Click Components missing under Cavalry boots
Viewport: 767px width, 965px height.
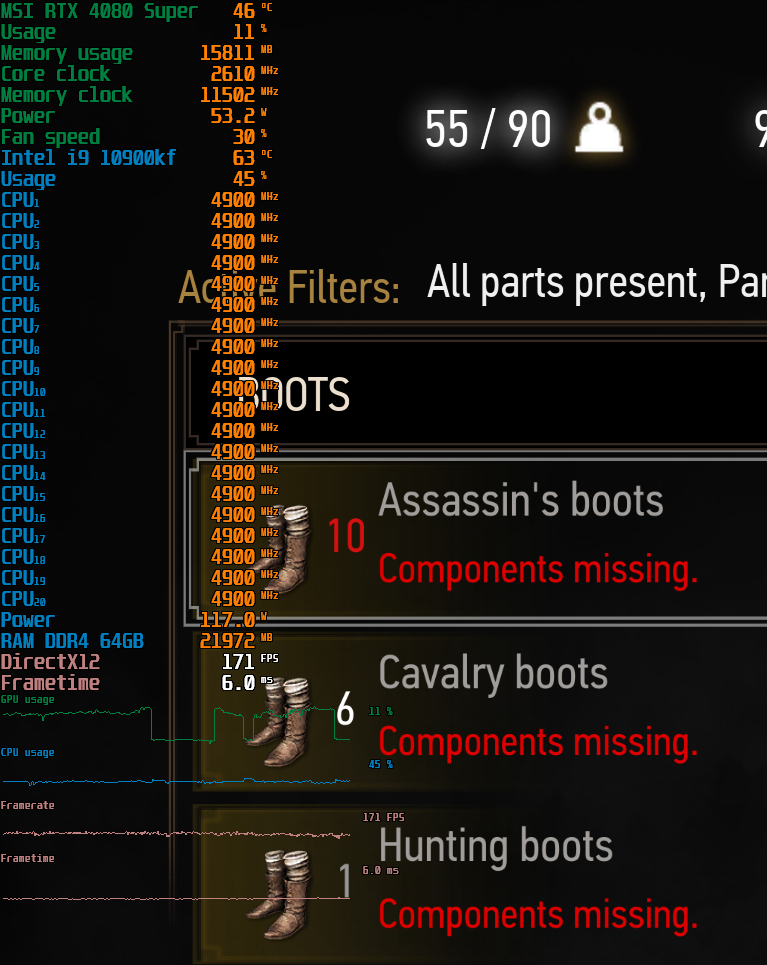(538, 742)
